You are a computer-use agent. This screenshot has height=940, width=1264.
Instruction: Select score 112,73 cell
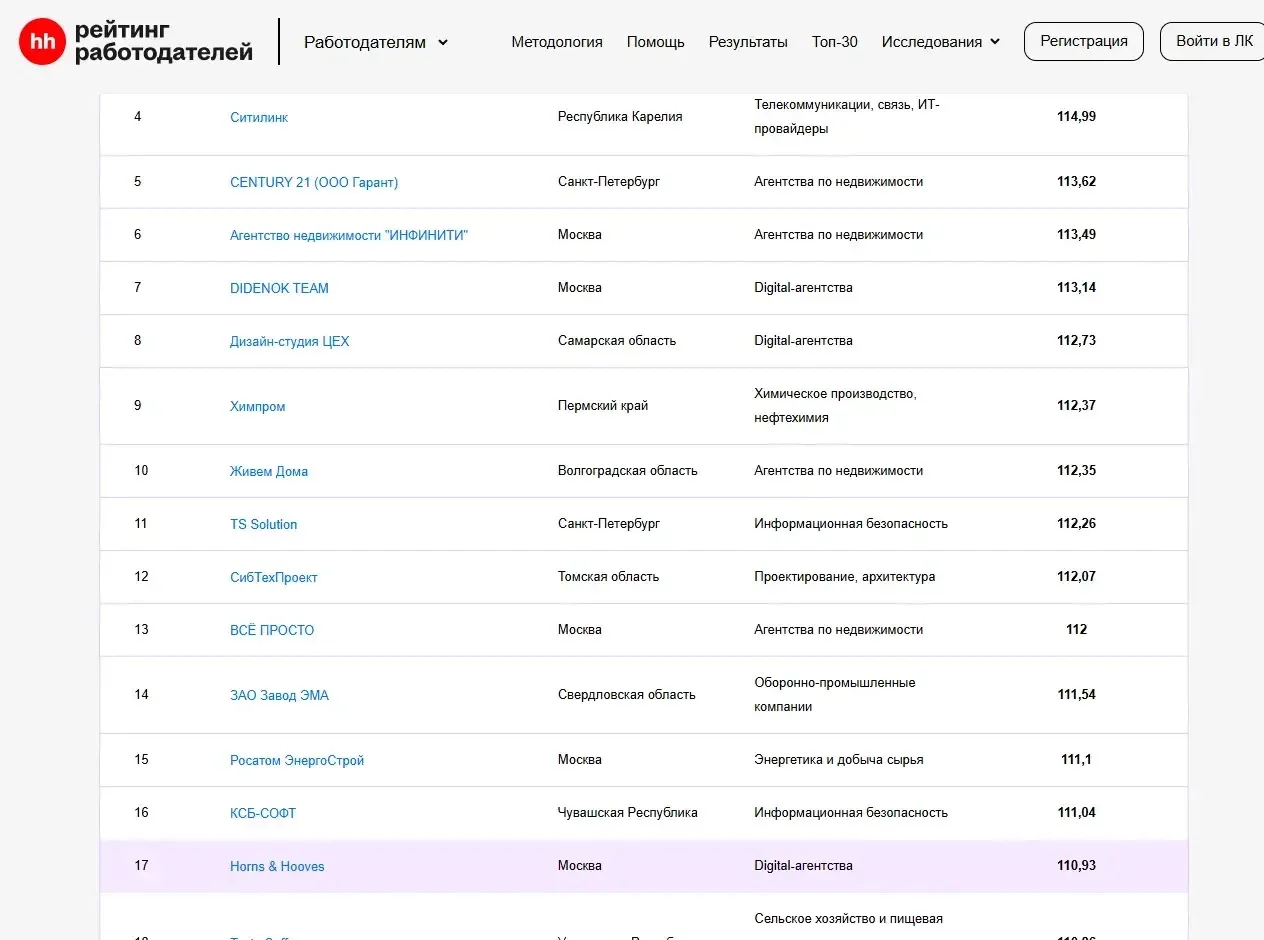point(1076,340)
